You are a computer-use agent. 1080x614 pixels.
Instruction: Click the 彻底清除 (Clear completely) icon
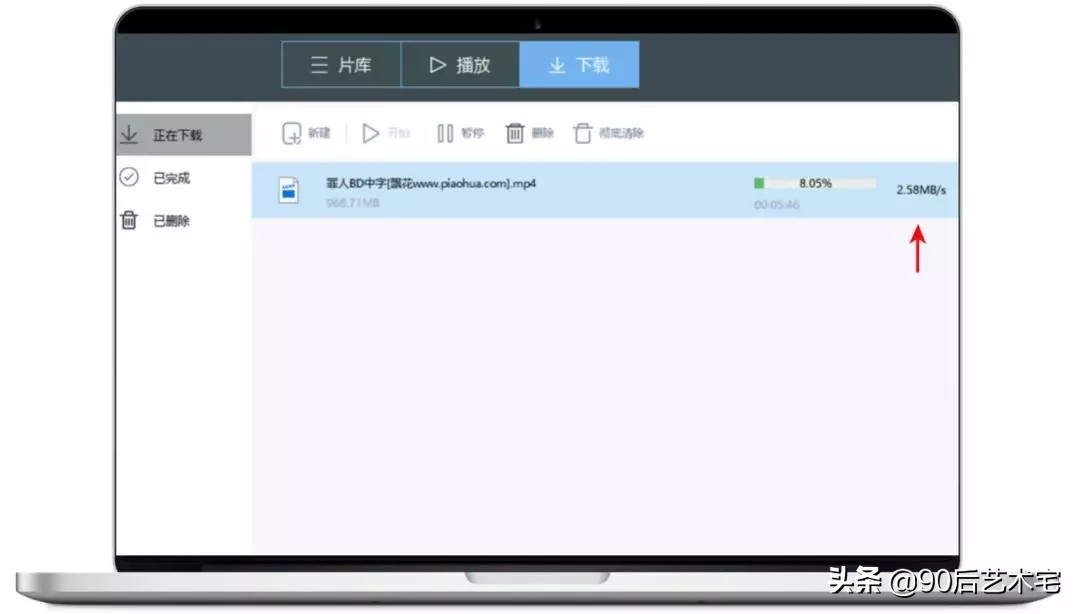(x=581, y=132)
